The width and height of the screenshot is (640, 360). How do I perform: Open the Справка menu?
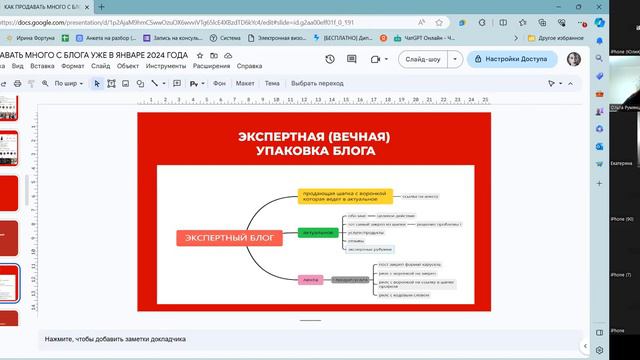249,66
